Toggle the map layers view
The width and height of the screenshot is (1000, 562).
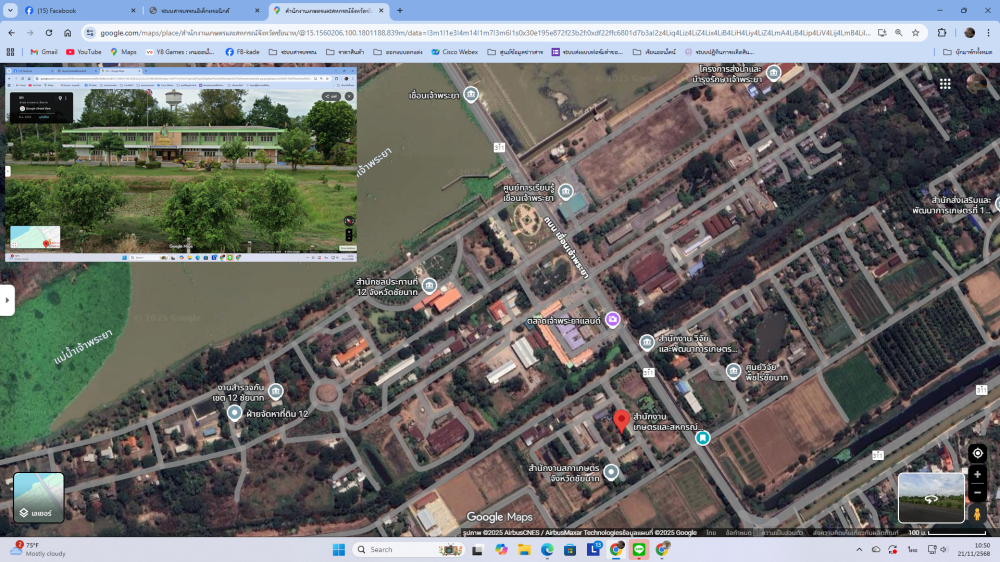(x=39, y=497)
